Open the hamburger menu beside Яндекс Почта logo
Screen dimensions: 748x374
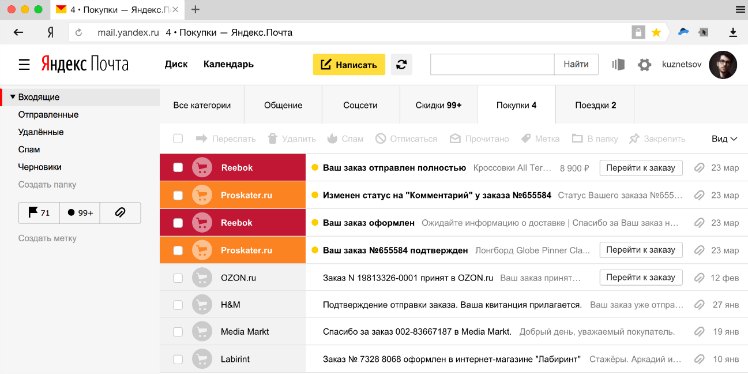click(24, 64)
